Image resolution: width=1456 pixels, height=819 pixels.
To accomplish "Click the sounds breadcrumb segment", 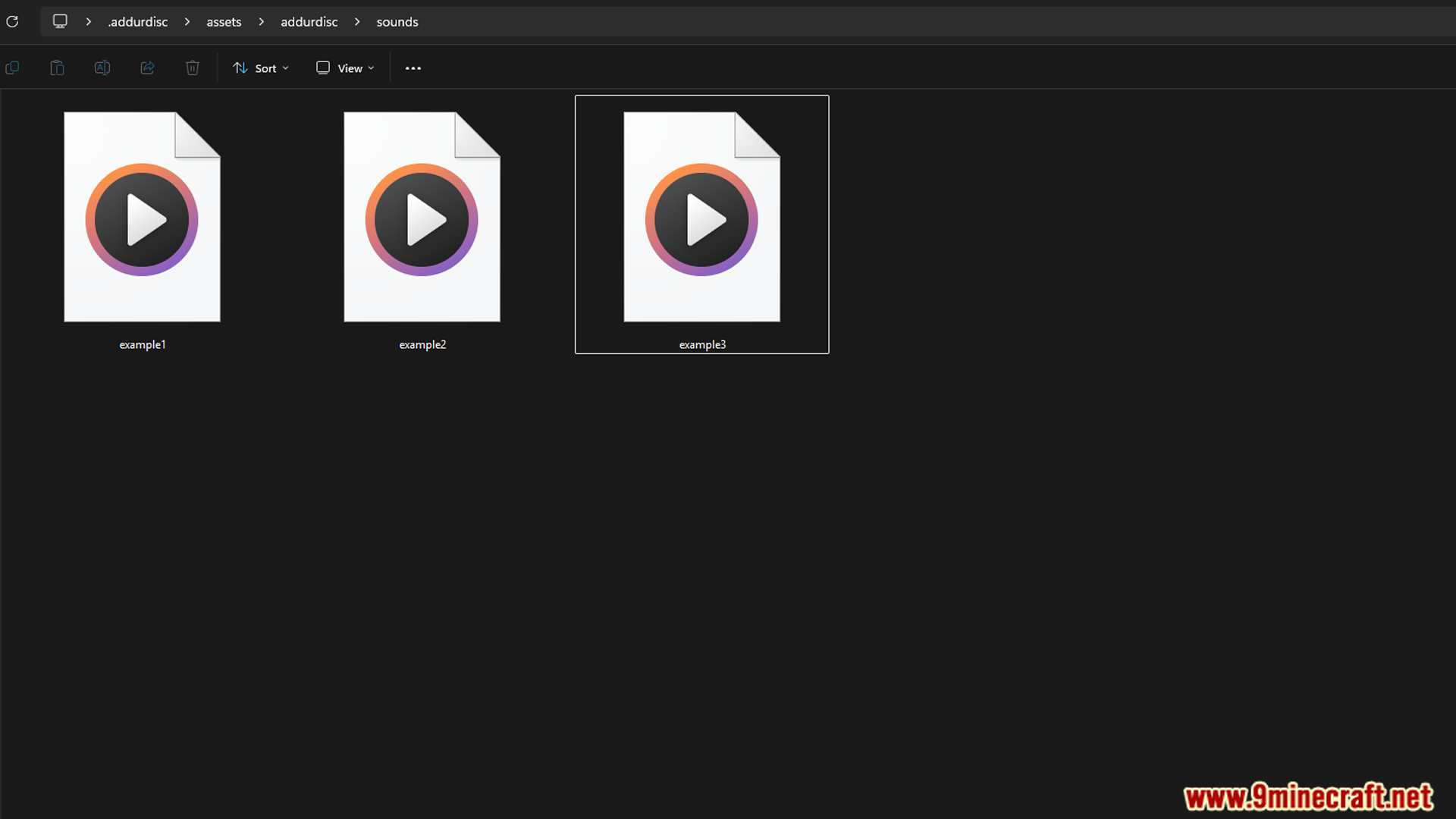I will coord(397,22).
